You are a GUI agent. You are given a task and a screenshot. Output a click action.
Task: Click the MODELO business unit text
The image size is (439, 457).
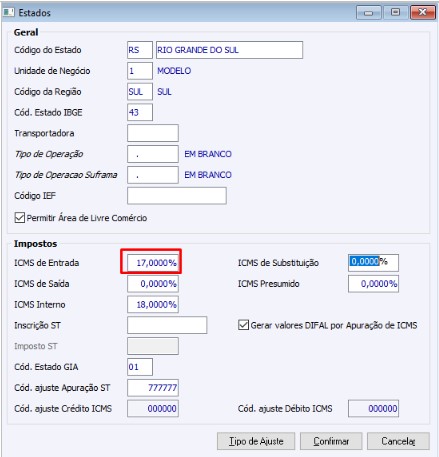click(x=174, y=71)
